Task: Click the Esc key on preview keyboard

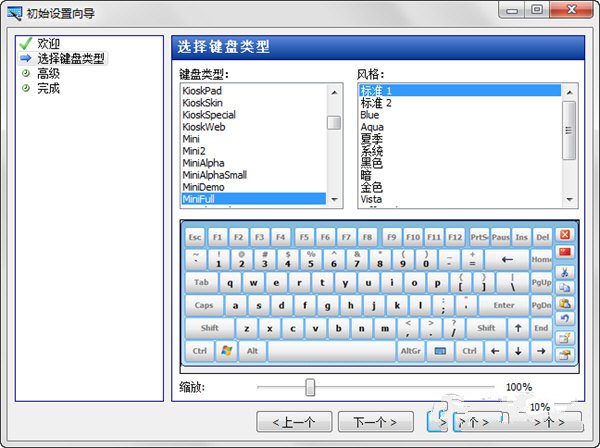Action: point(195,237)
